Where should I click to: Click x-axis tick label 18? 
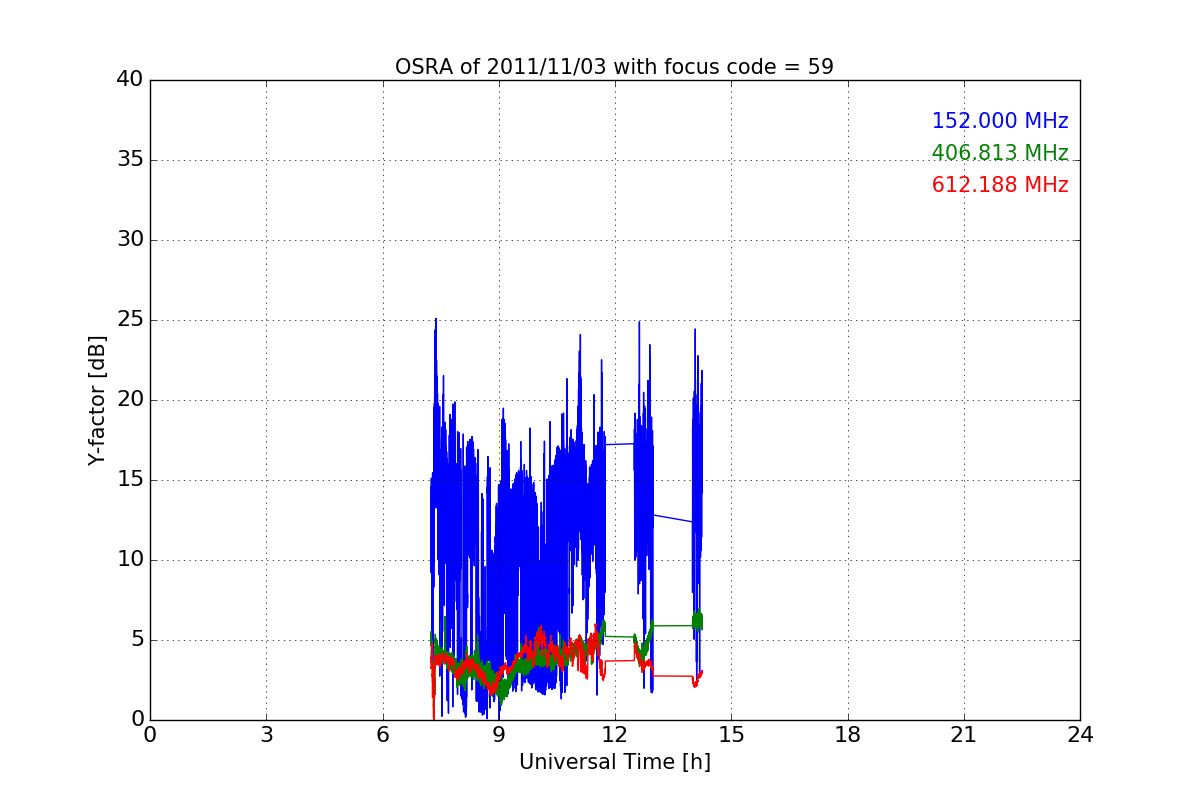848,735
